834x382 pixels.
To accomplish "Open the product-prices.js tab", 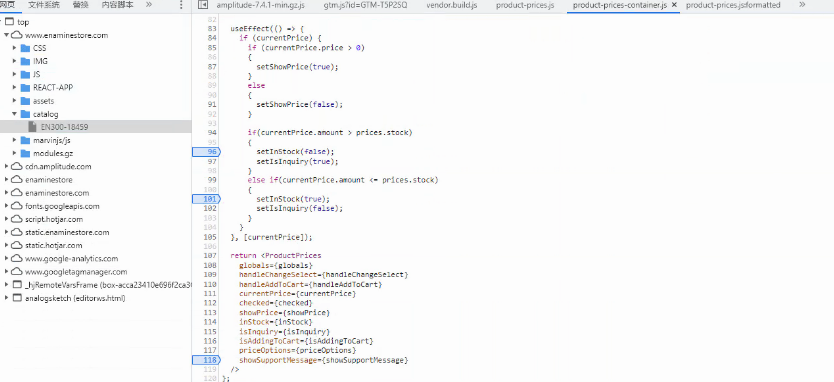I will point(525,5).
